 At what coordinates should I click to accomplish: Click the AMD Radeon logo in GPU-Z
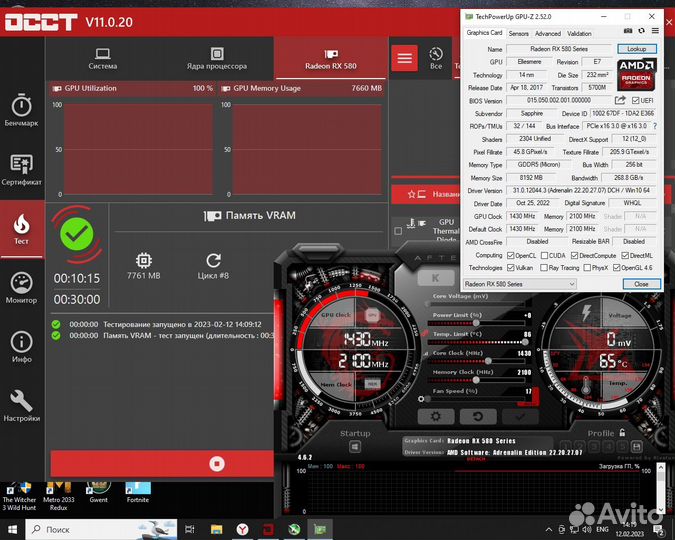tap(637, 74)
